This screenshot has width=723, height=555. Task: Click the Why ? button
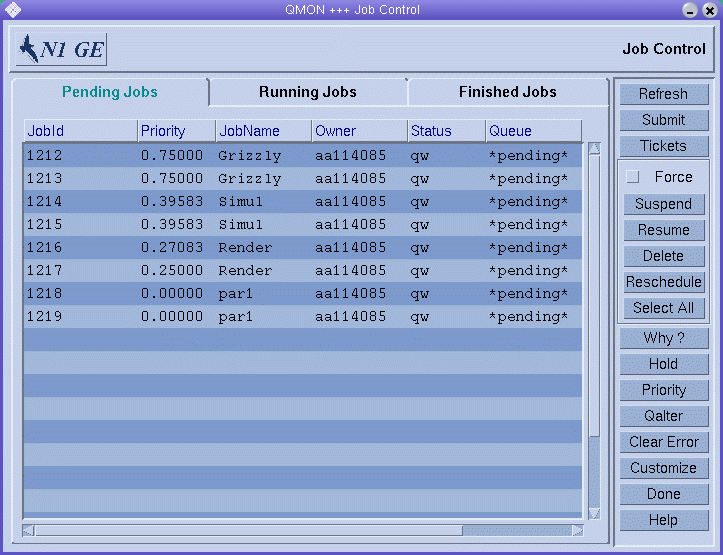[x=664, y=338]
